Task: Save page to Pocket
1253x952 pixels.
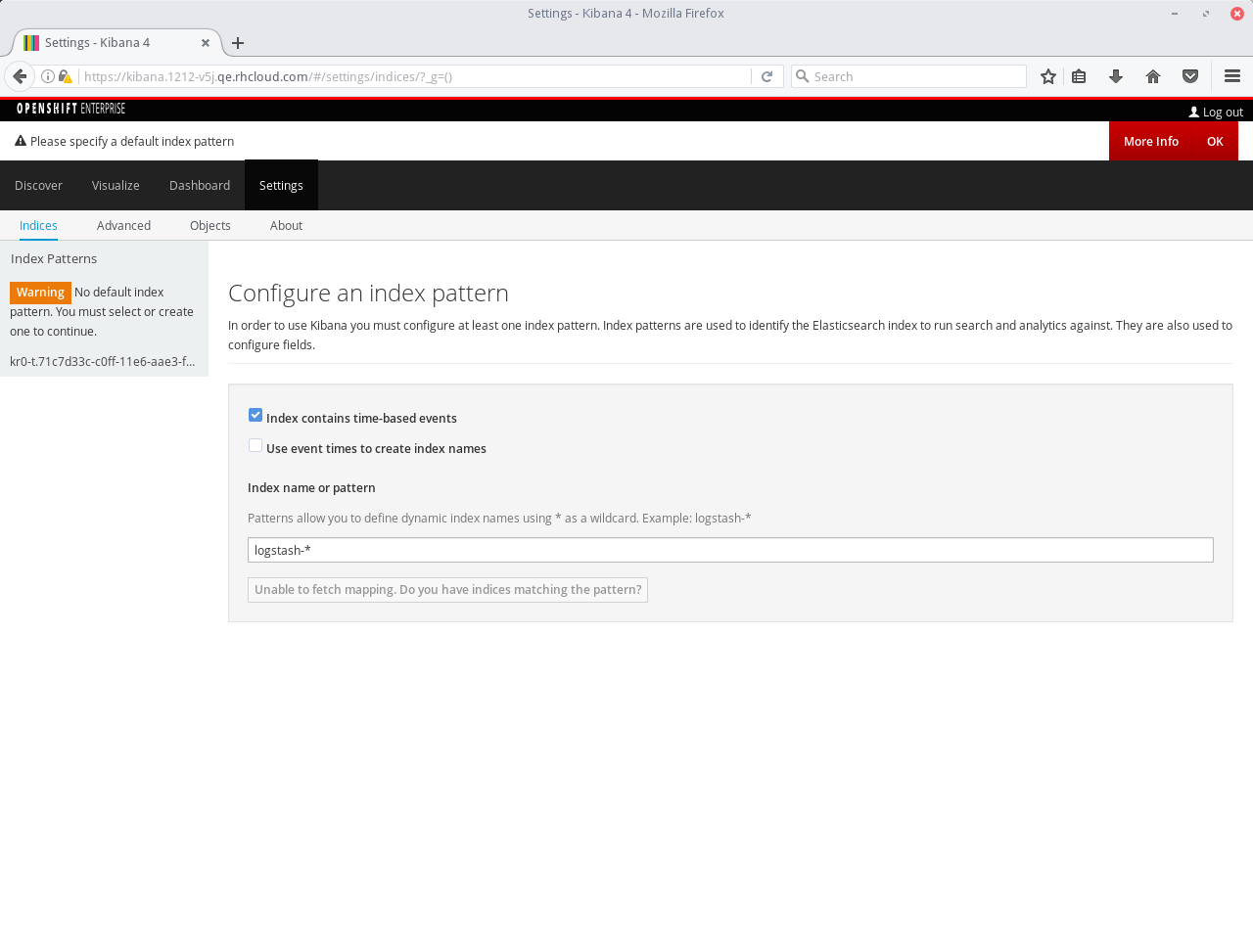Action: click(1190, 76)
